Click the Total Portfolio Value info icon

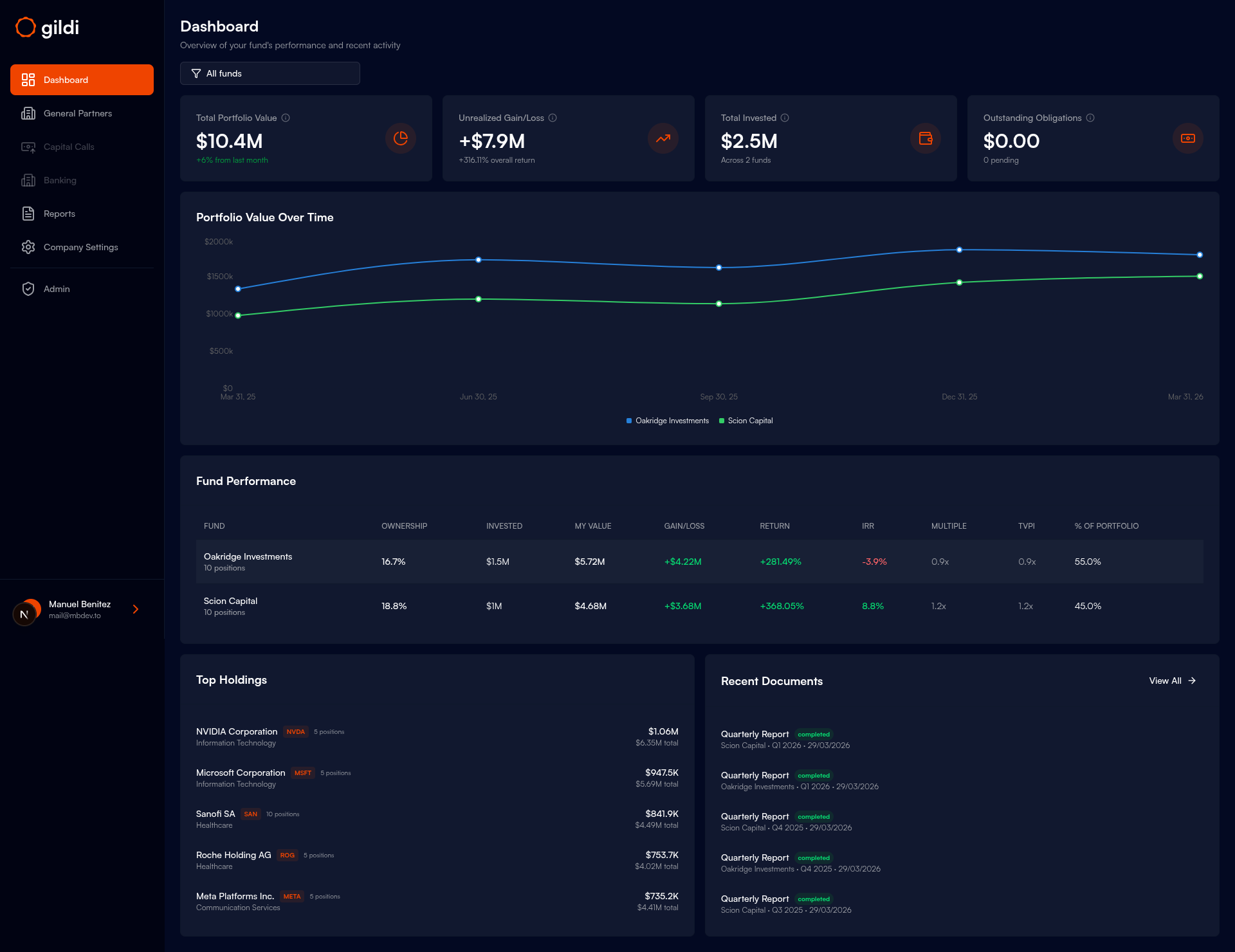click(x=286, y=118)
